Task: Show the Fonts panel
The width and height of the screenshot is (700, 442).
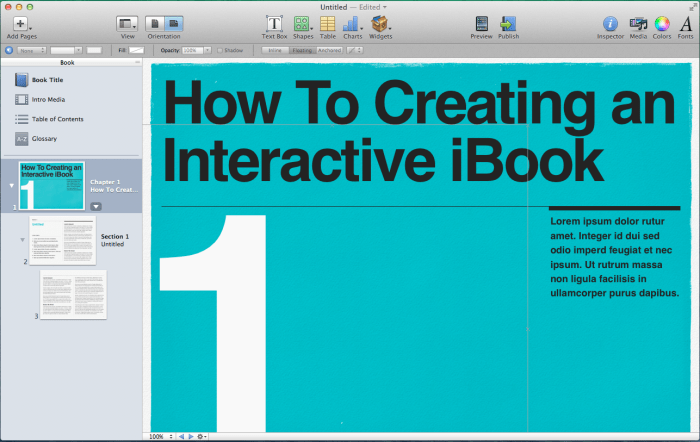Action: pos(686,23)
